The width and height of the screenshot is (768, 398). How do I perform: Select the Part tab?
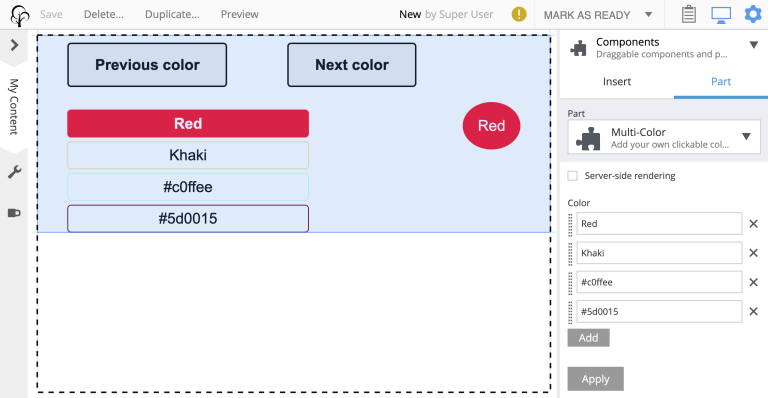coord(720,82)
